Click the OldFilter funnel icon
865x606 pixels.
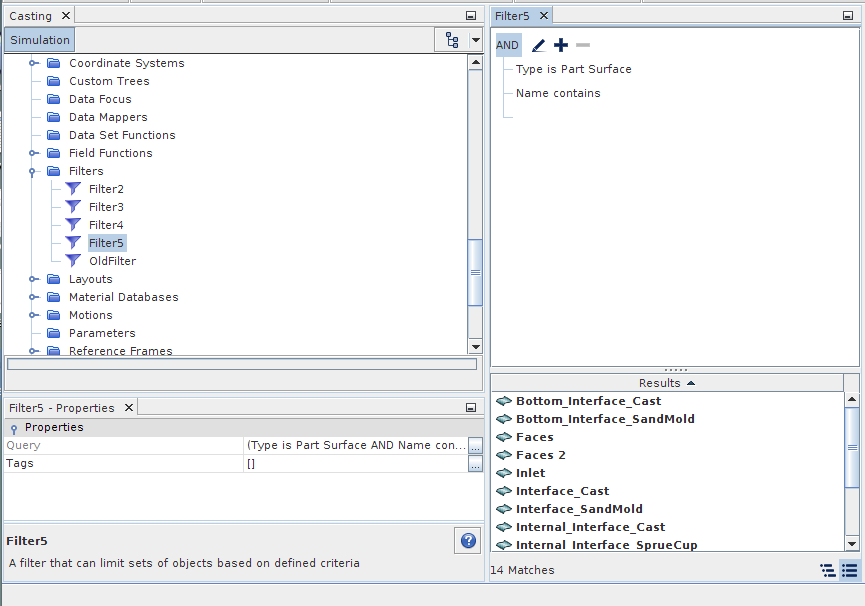tap(73, 261)
